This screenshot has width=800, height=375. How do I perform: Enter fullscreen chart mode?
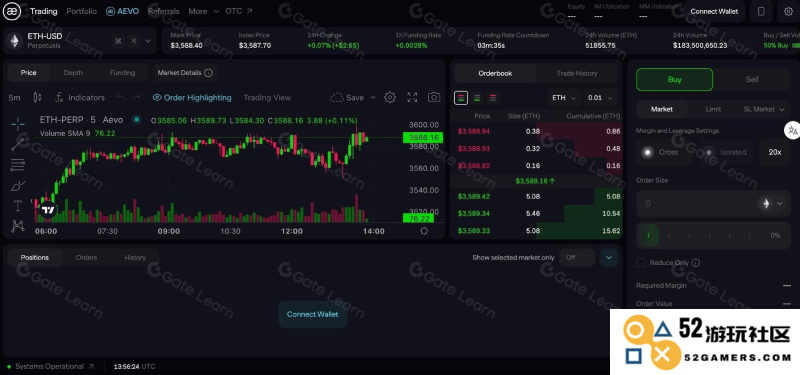(x=412, y=97)
